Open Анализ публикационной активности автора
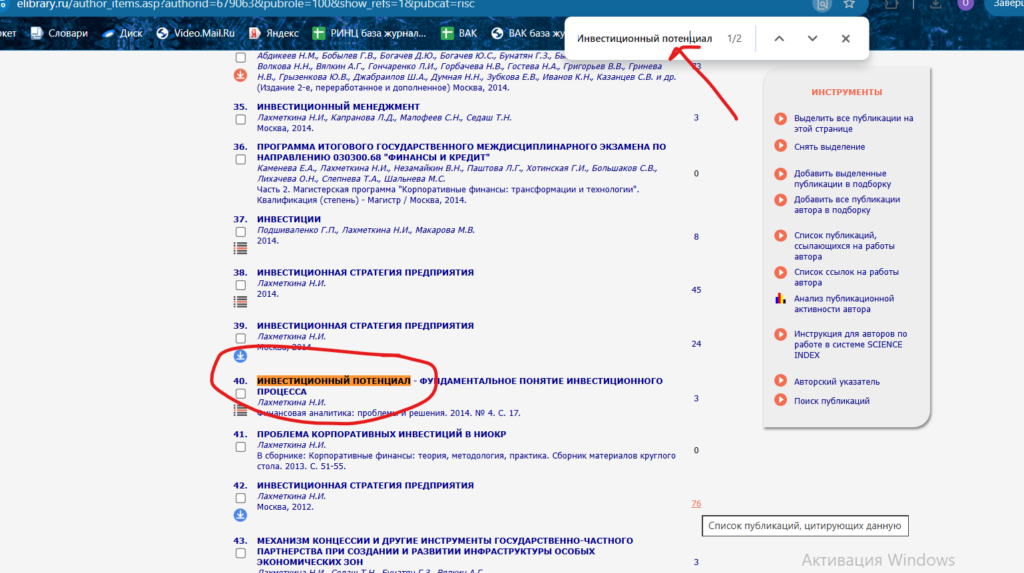This screenshot has height=573, width=1024. click(844, 304)
